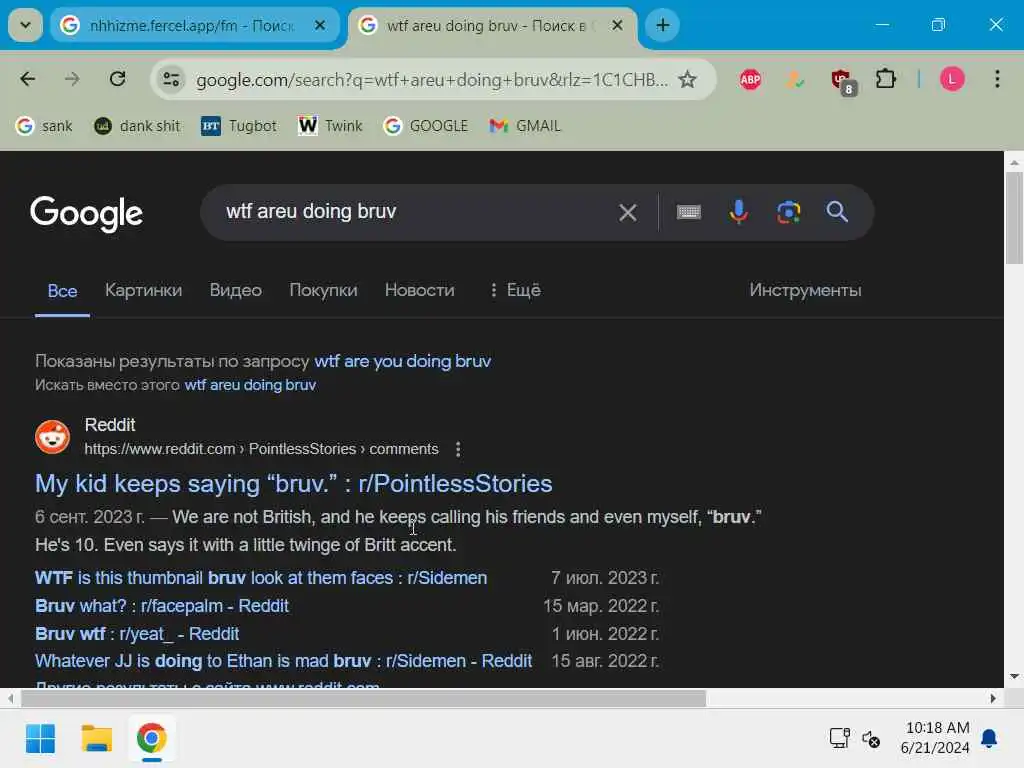Open result options next to reddit.com URL

(x=458, y=449)
